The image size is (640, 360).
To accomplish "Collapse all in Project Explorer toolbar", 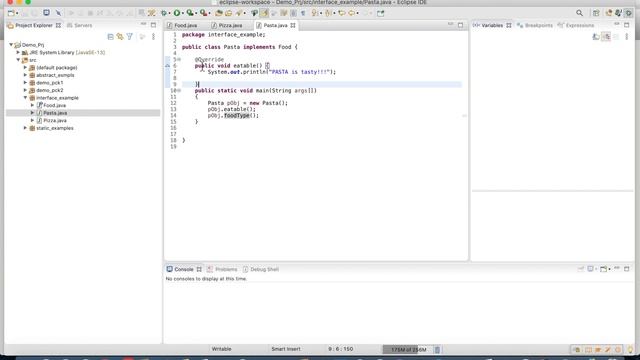I will [x=110, y=37].
